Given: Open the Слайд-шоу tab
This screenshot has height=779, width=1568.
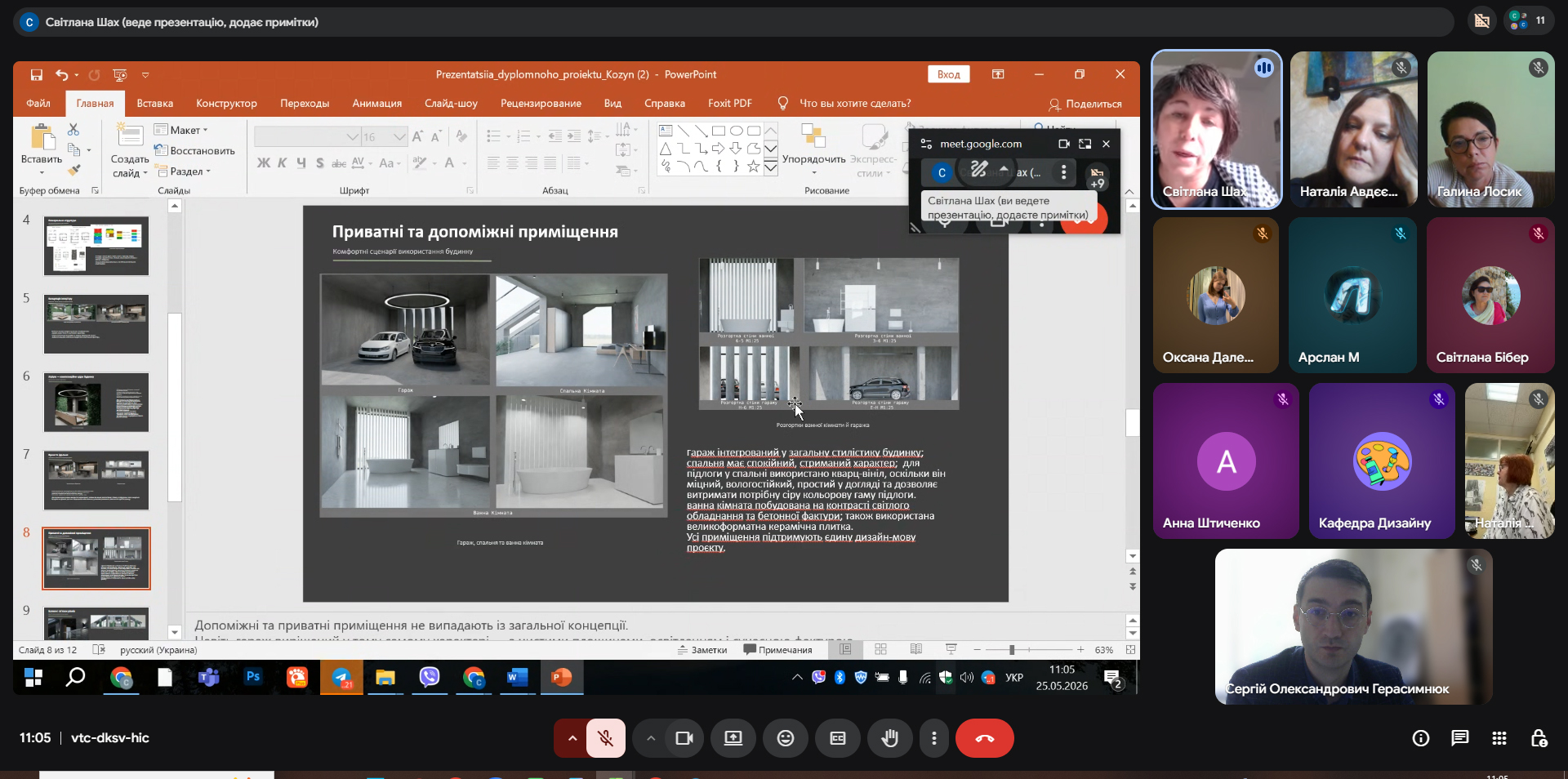Looking at the screenshot, I should click(451, 104).
